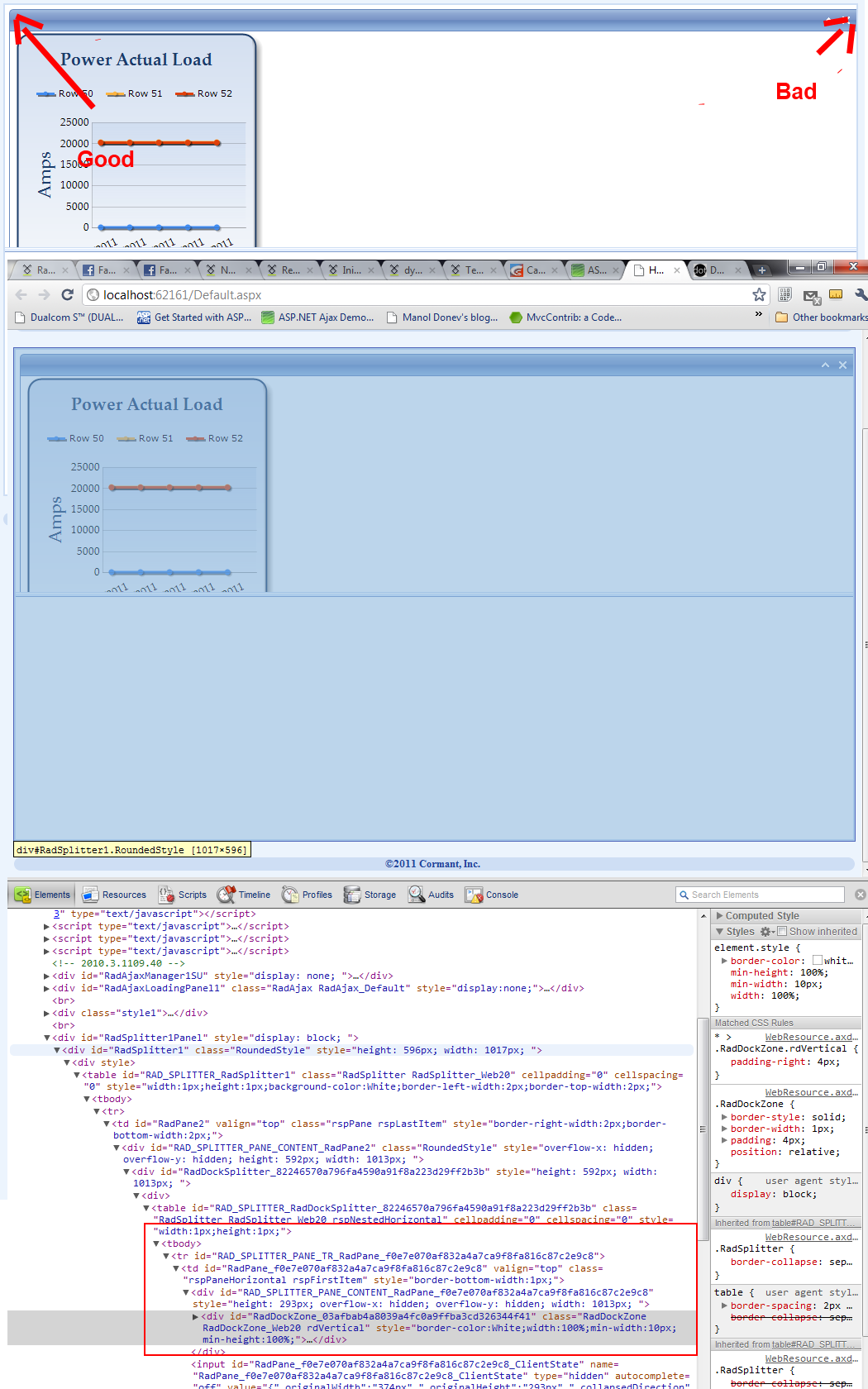Reload the page with the refresh icon
868x1389 pixels.
point(68,294)
